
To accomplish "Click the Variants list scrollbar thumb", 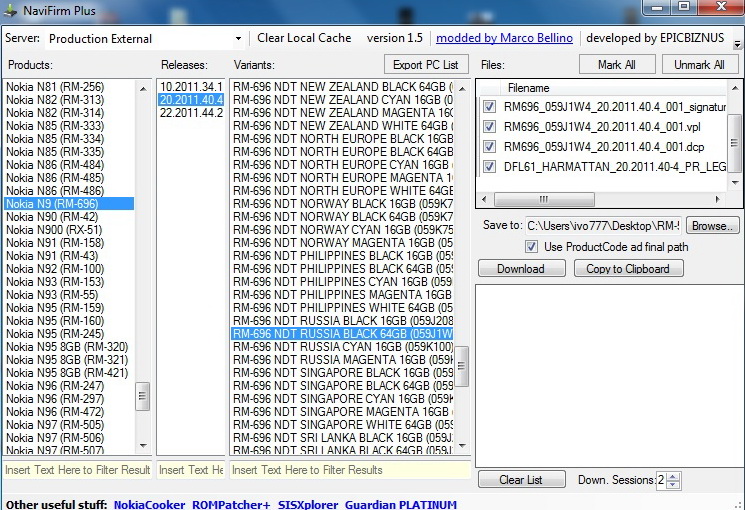I will [x=462, y=366].
